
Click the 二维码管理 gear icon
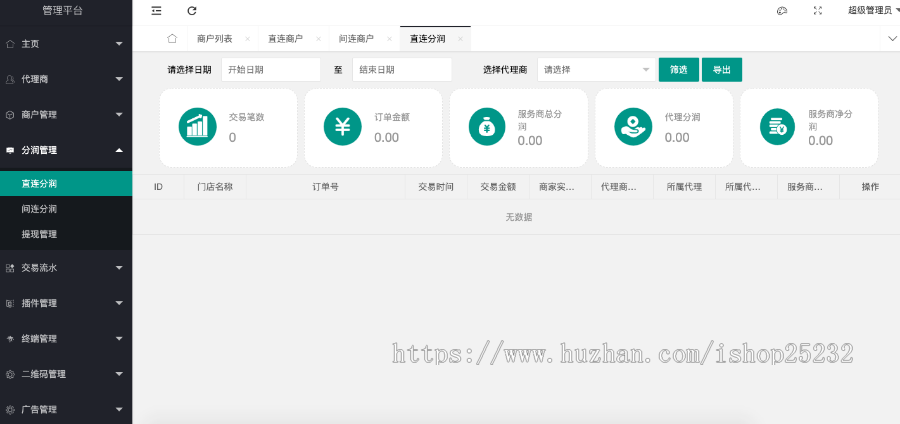pyautogui.click(x=10, y=375)
